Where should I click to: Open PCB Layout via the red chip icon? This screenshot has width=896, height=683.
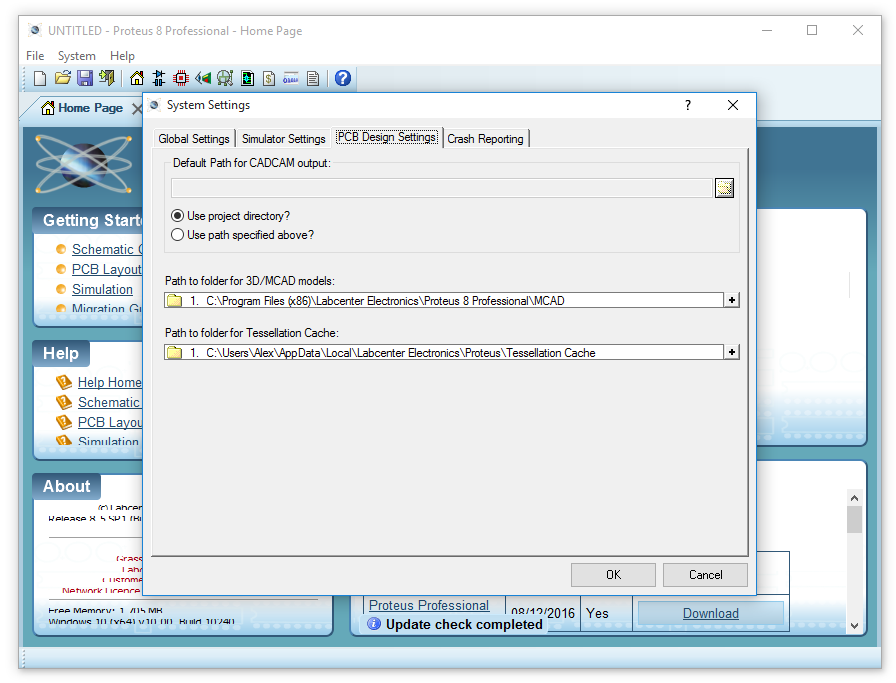pyautogui.click(x=181, y=78)
